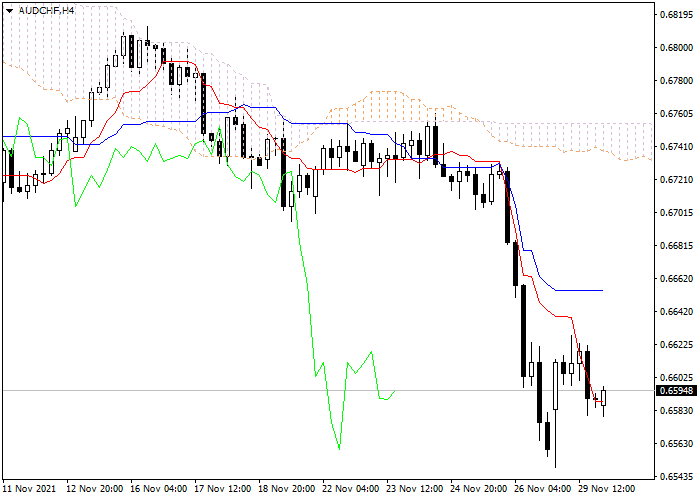The height and width of the screenshot is (500, 700).
Task: Click the 22 Nov 04:00 time label
Action: point(351,489)
